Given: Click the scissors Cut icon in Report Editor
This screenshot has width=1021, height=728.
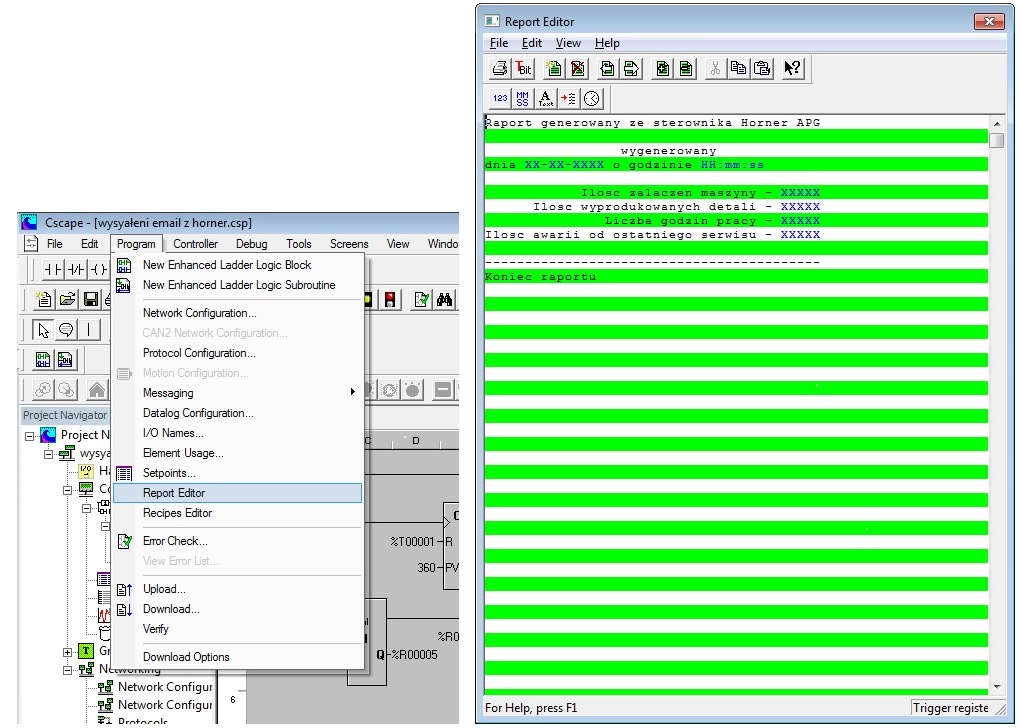Looking at the screenshot, I should pos(715,68).
